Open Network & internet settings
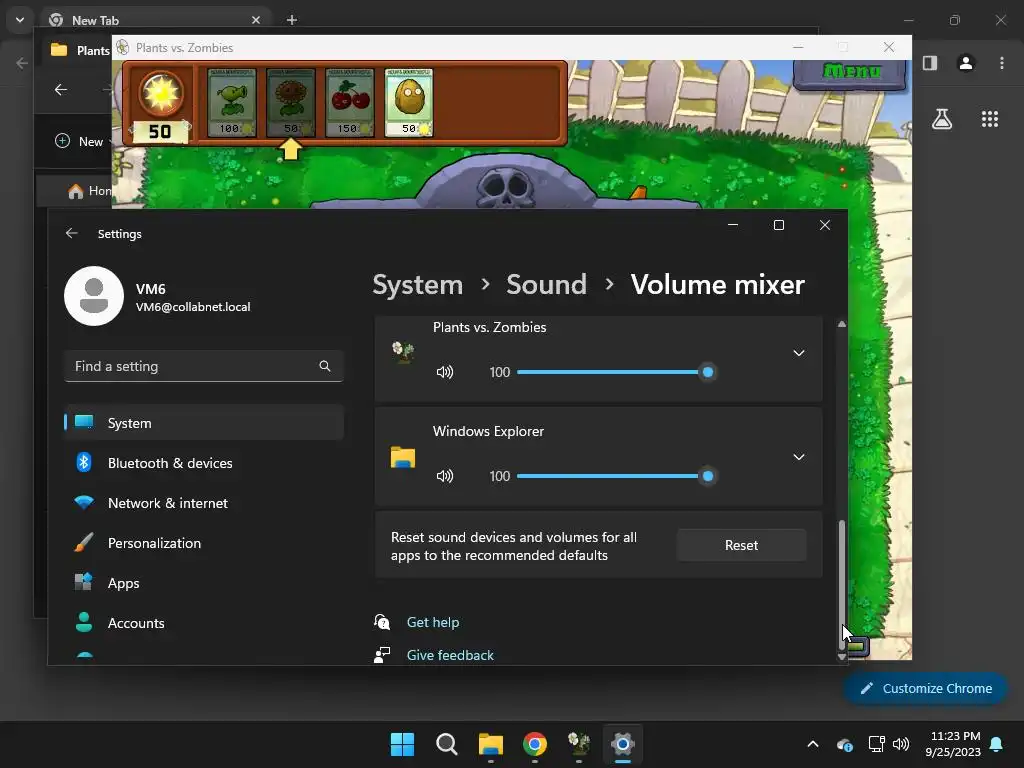The width and height of the screenshot is (1024, 768). (204, 503)
